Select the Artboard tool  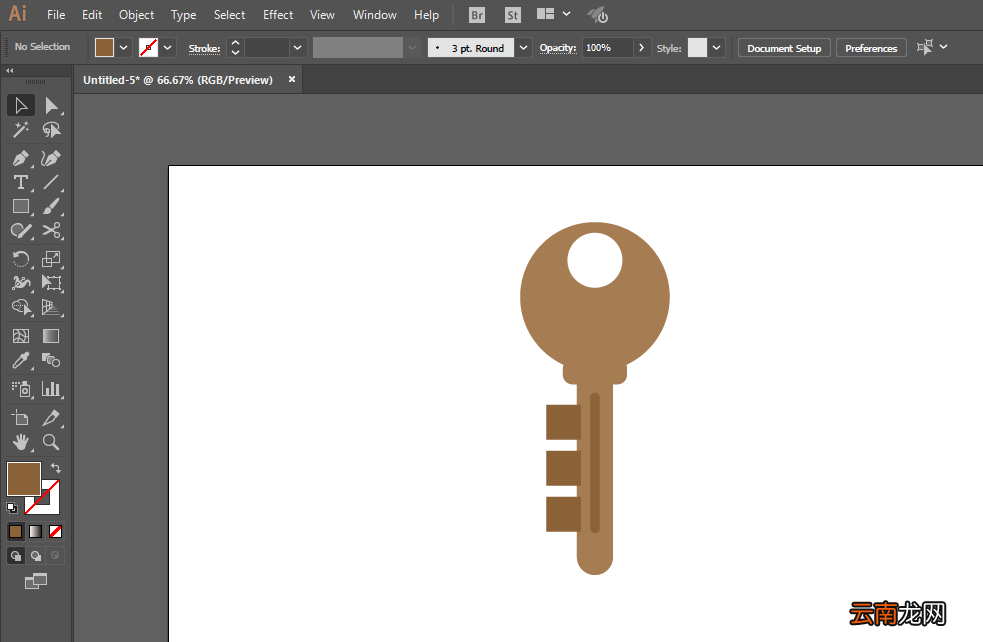21,418
